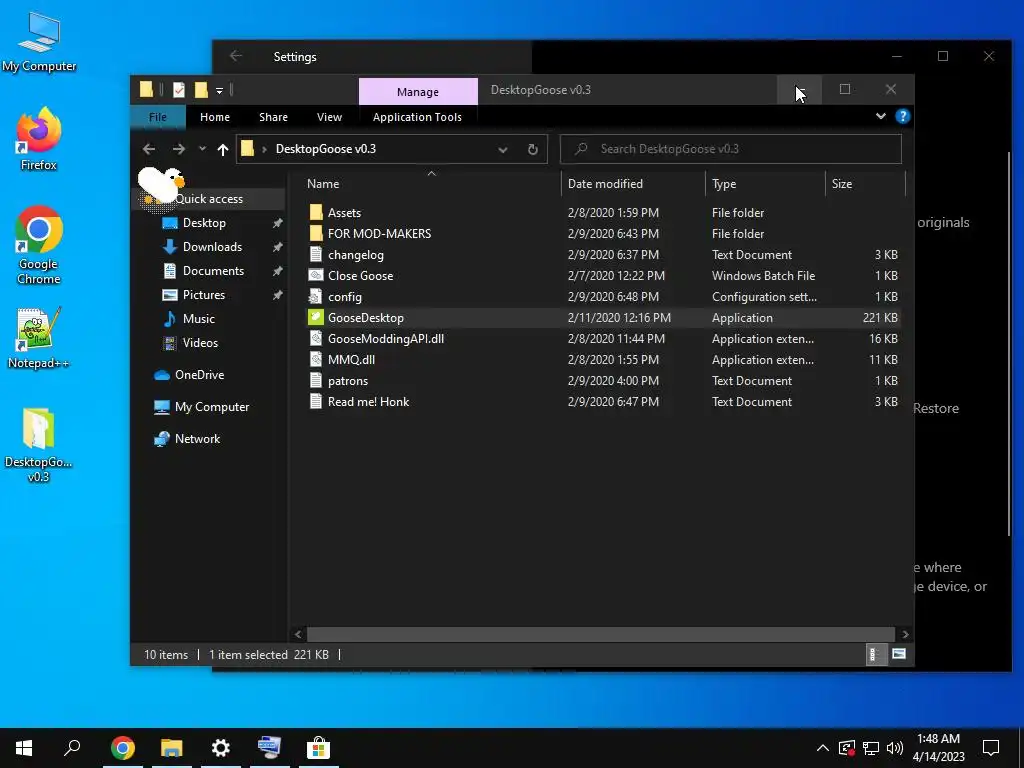Open Windows Start menu

[24, 748]
